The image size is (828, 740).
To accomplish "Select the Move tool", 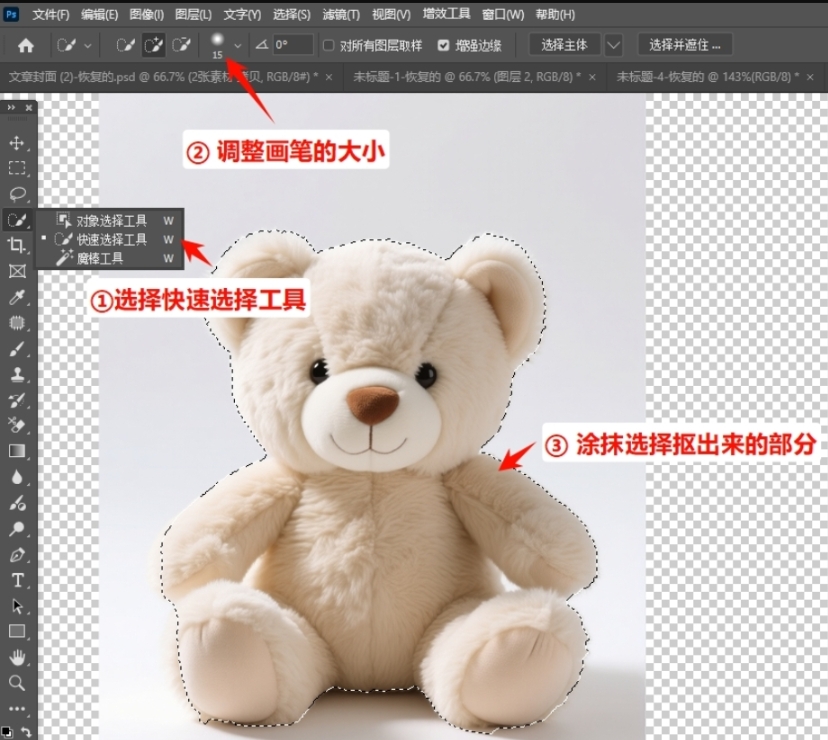I will pos(17,141).
